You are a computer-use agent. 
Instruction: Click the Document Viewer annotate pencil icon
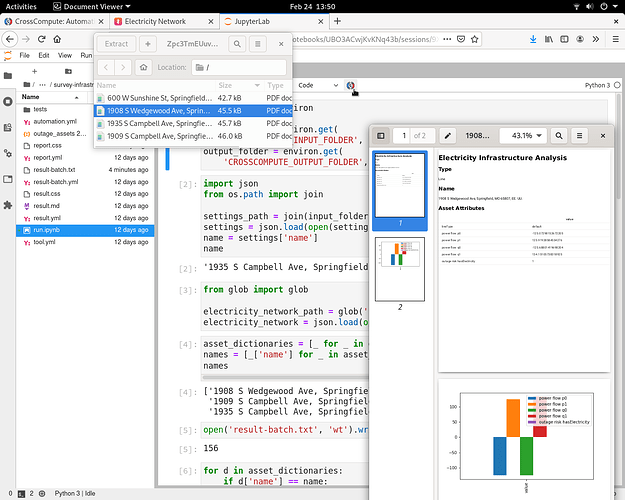[x=448, y=136]
